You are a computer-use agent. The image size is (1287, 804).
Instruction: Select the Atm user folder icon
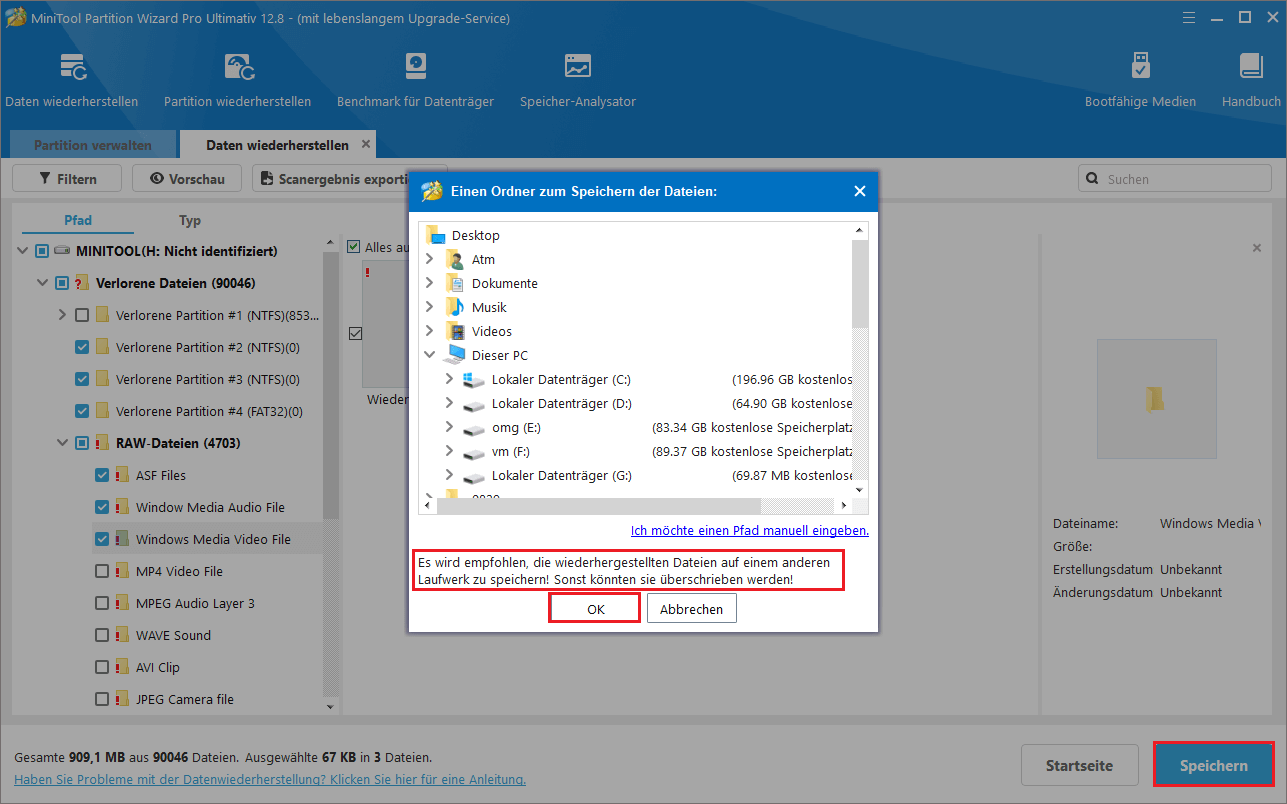click(x=456, y=259)
